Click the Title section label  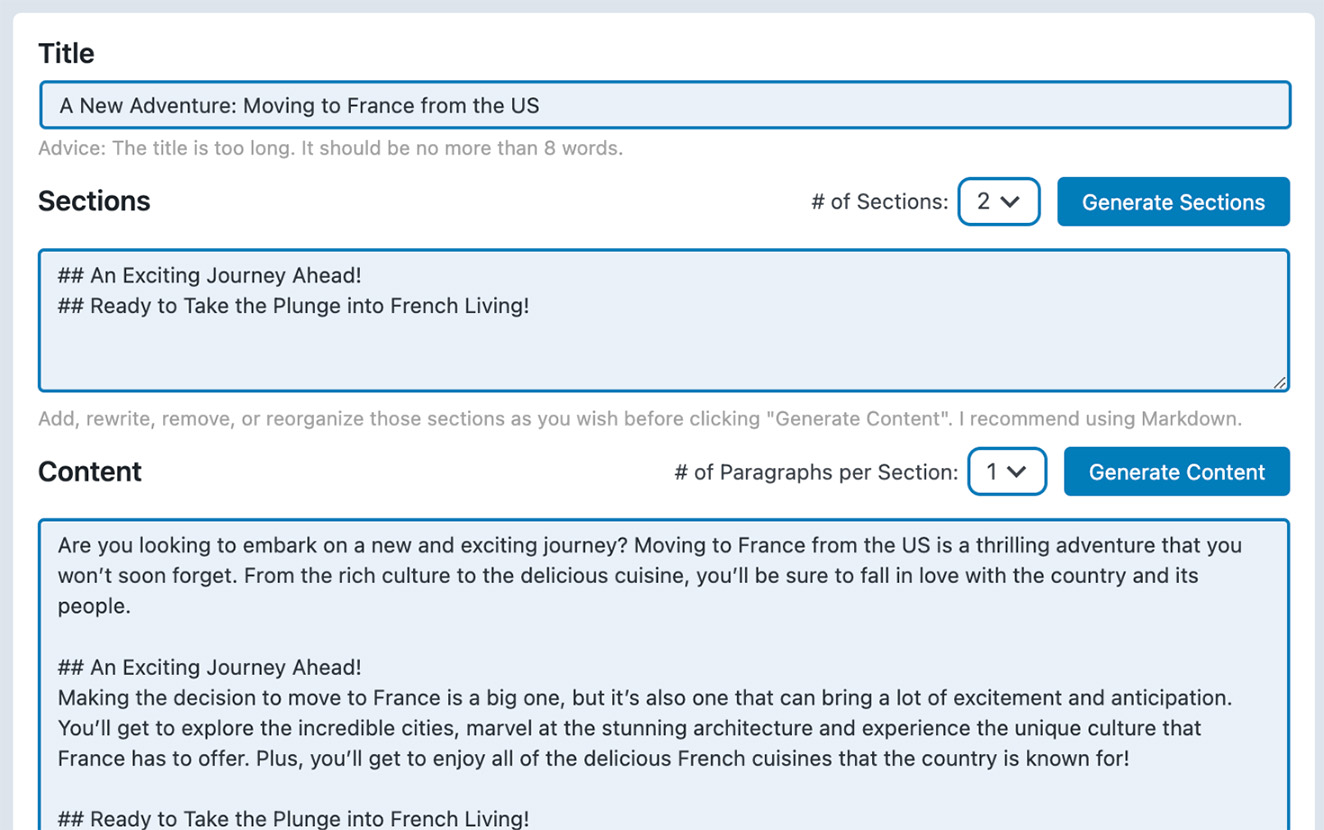66,53
